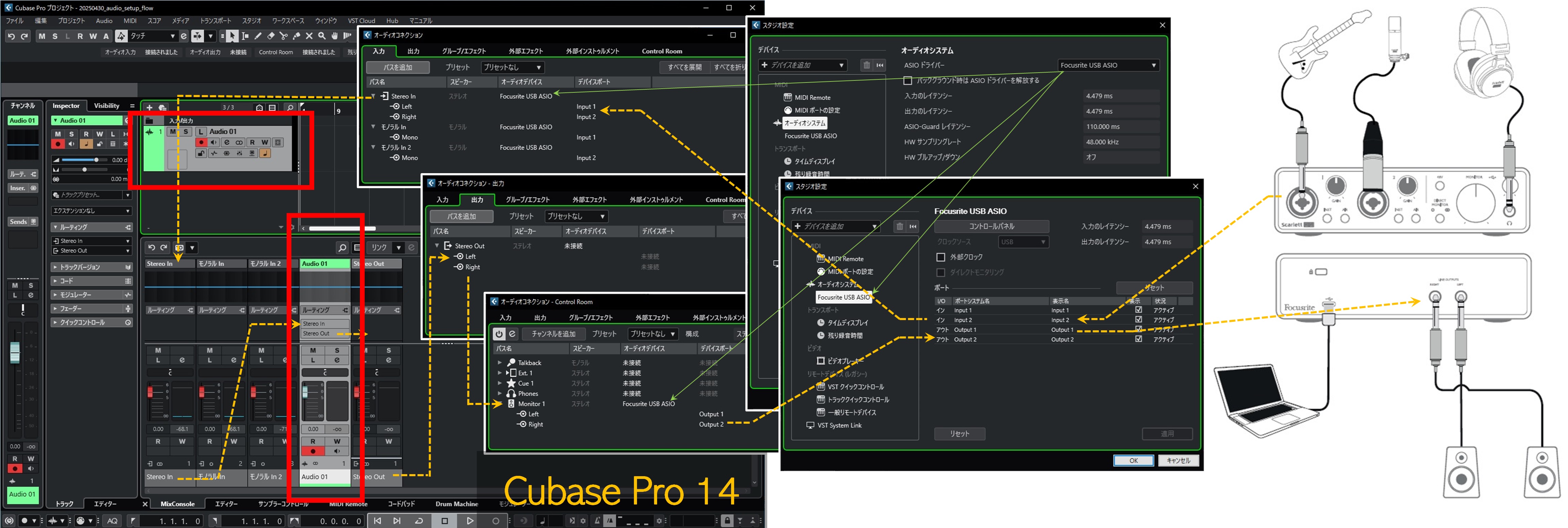1568x528 pixels.
Task: Click キャンセル in Studio Setup dialog
Action: [x=1178, y=461]
